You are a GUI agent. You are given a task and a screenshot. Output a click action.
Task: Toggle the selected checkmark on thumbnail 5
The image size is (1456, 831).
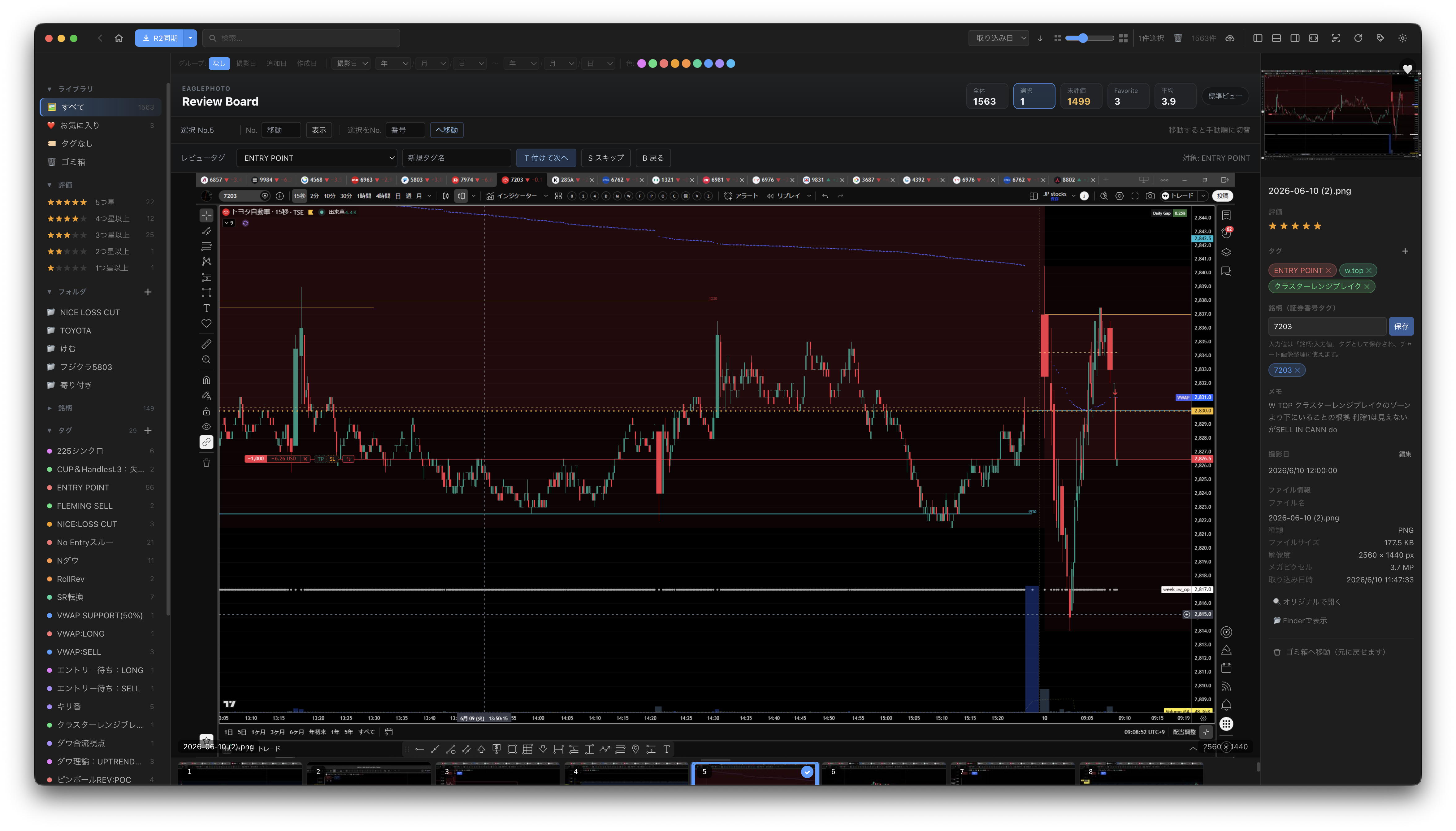click(807, 772)
